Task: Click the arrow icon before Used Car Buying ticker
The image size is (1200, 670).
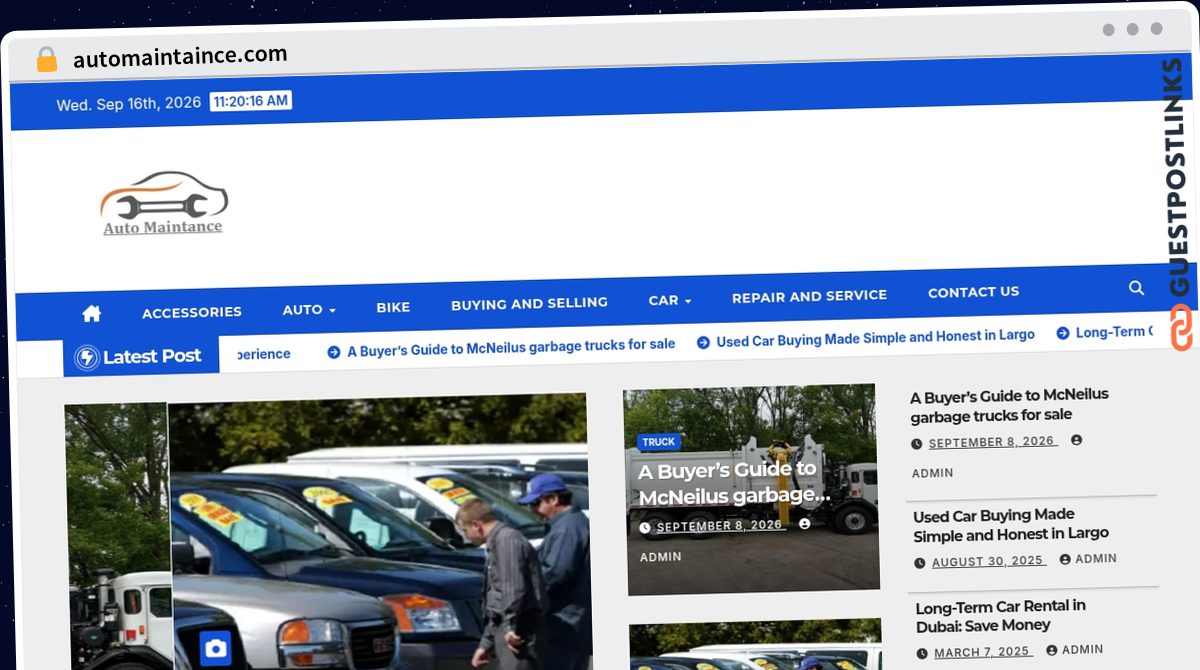Action: pos(703,342)
